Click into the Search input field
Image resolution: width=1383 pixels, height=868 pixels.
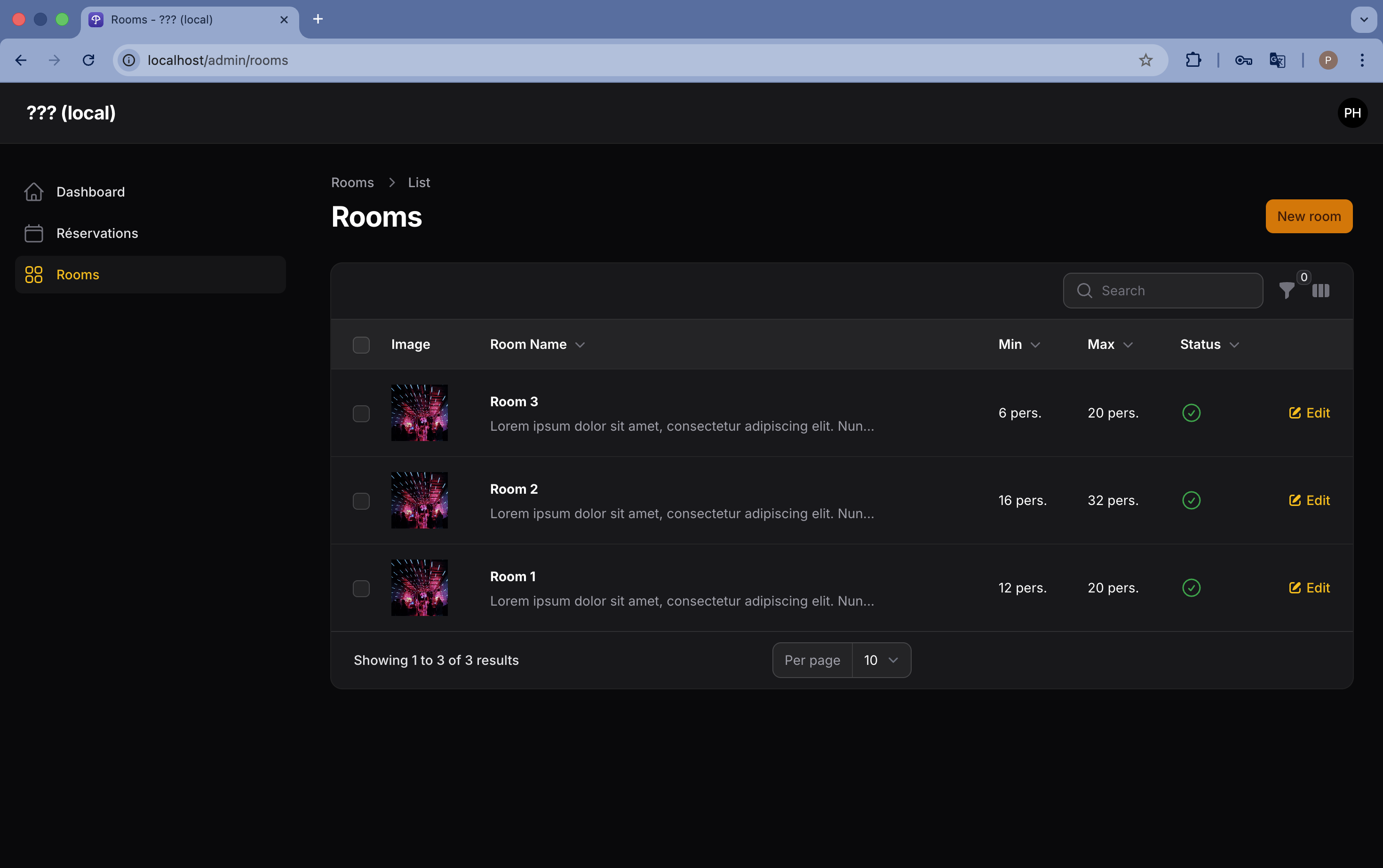1172,291
